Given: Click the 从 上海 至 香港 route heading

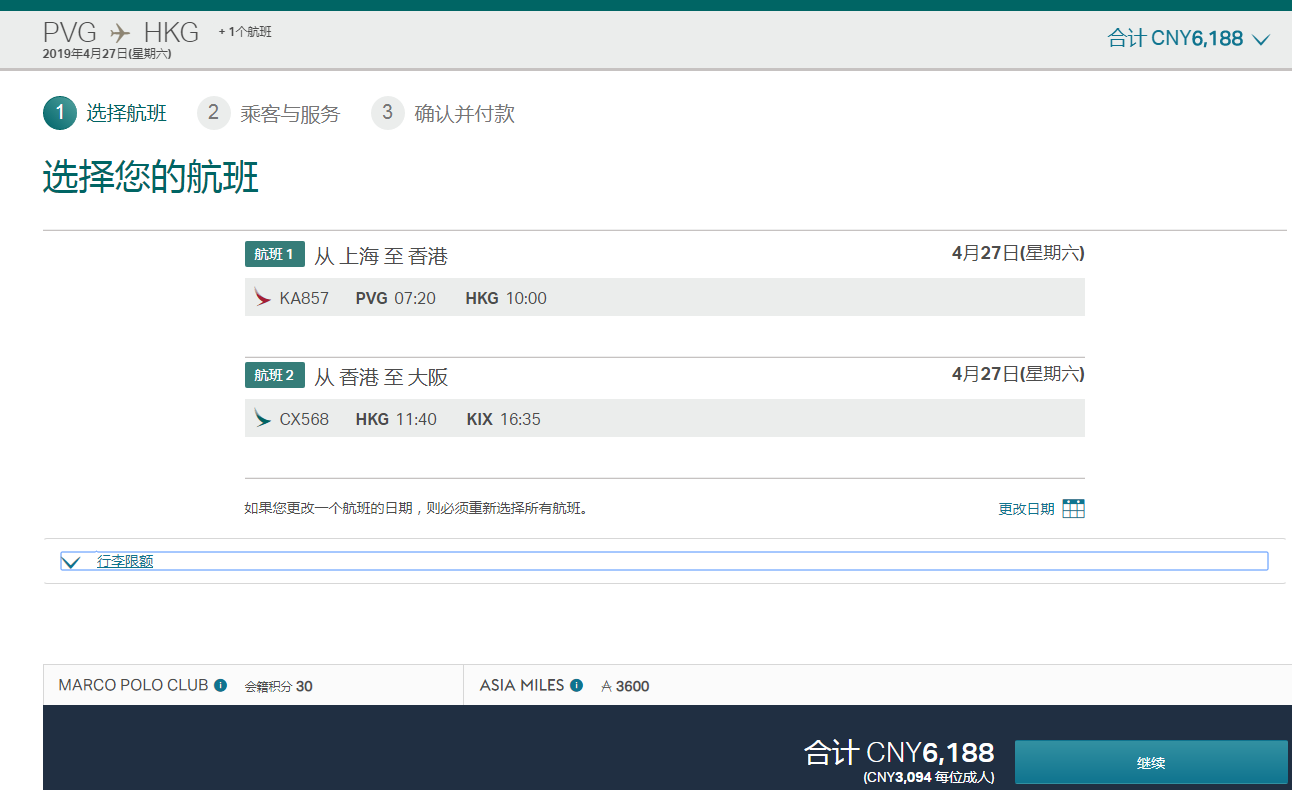Looking at the screenshot, I should pos(381,256).
